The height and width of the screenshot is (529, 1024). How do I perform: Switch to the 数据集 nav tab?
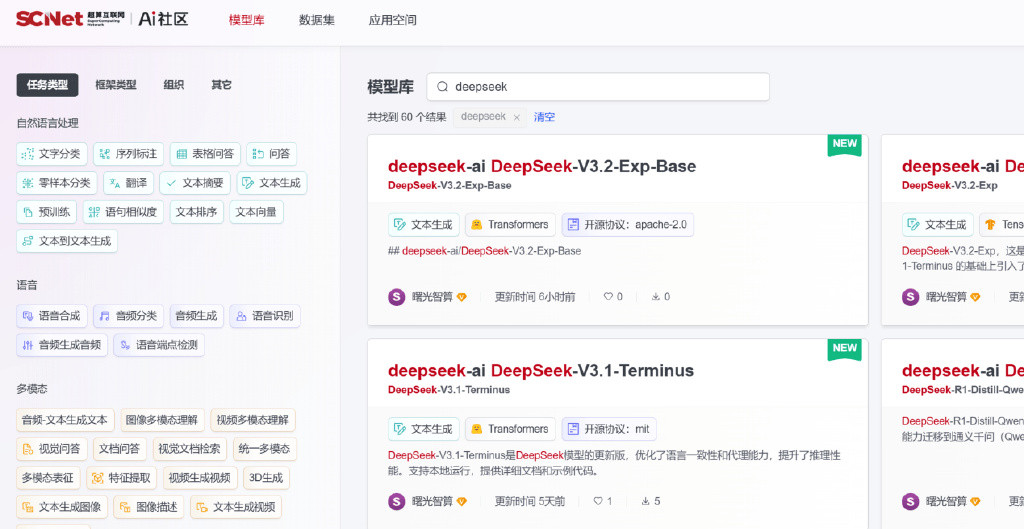[317, 20]
